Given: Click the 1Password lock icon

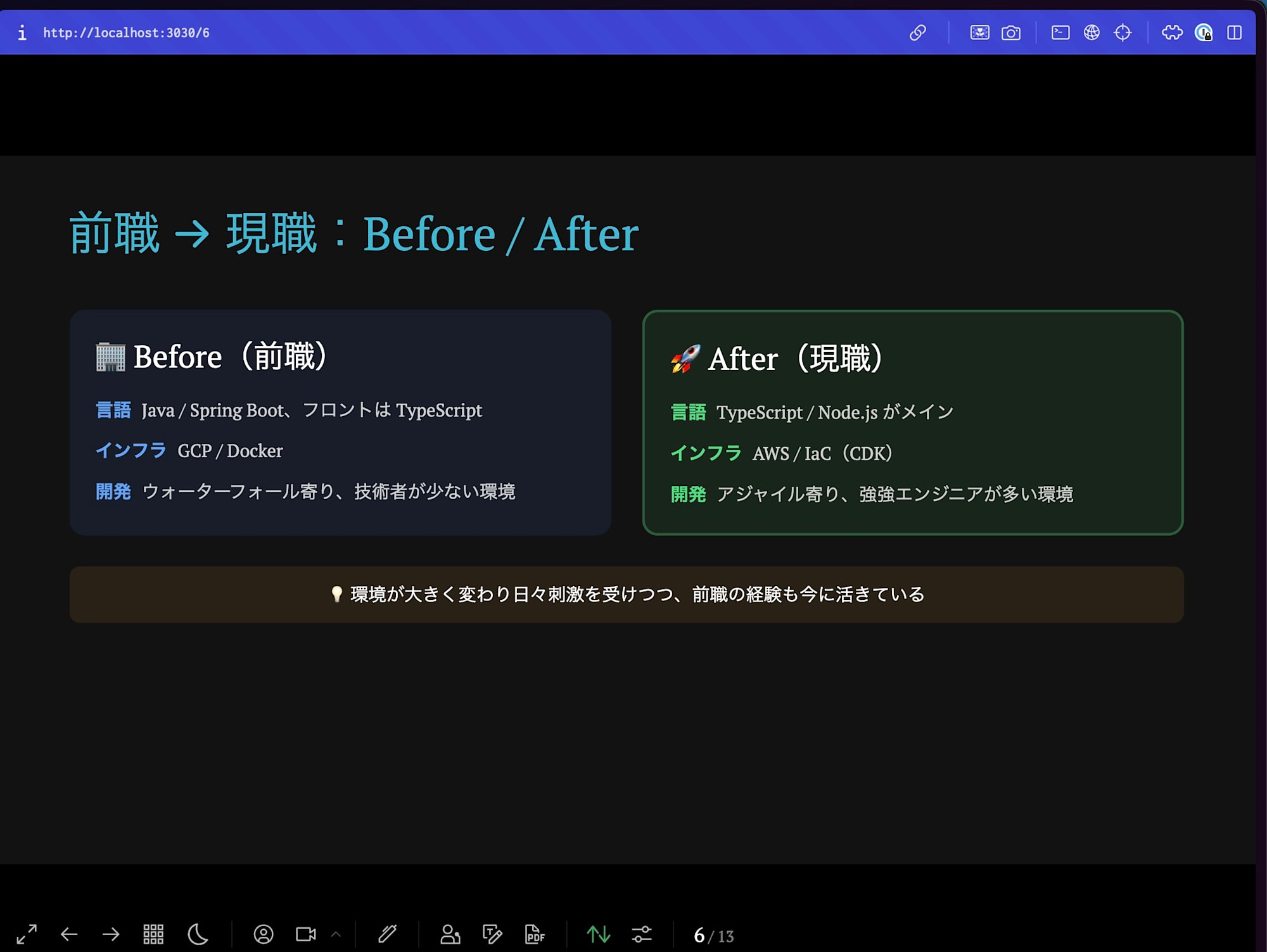Looking at the screenshot, I should coord(1204,32).
